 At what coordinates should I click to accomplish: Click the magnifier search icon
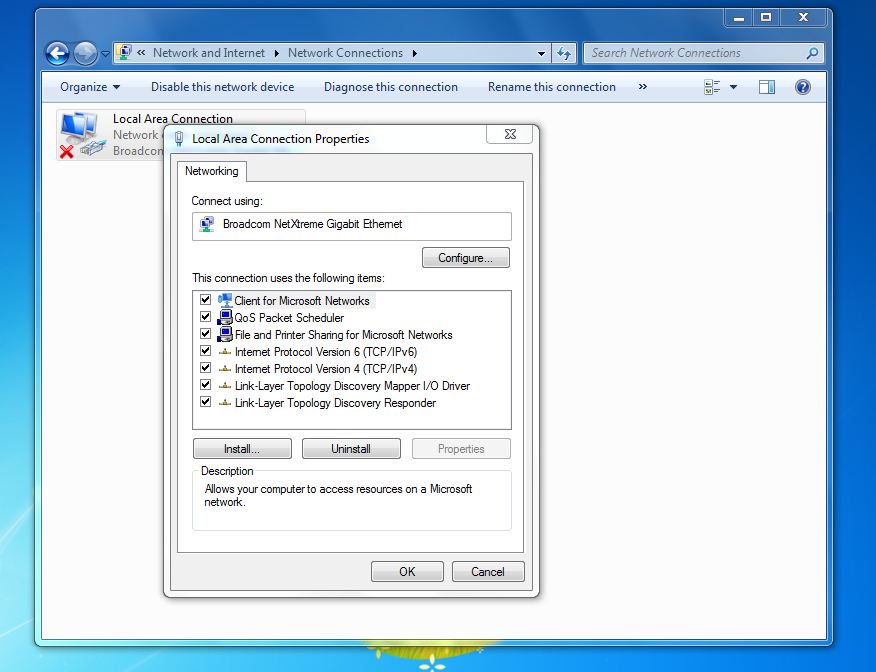point(812,53)
